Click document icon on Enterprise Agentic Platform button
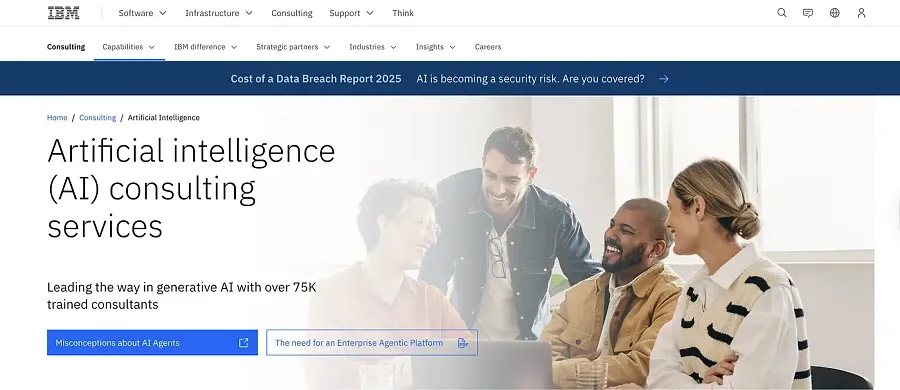The width and height of the screenshot is (900, 390). (463, 343)
